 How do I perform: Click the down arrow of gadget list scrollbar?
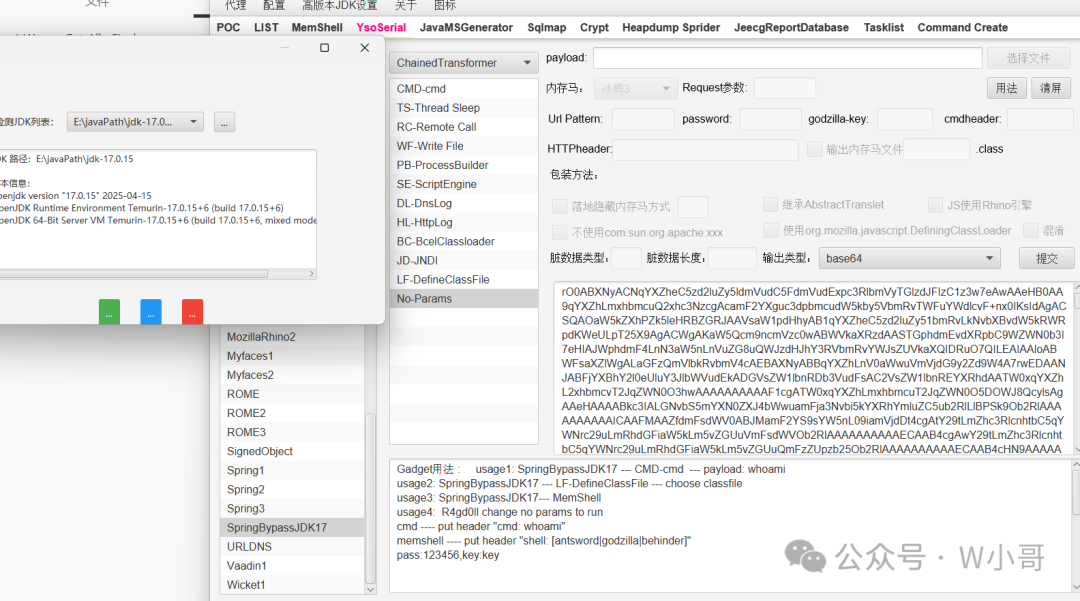(371, 589)
